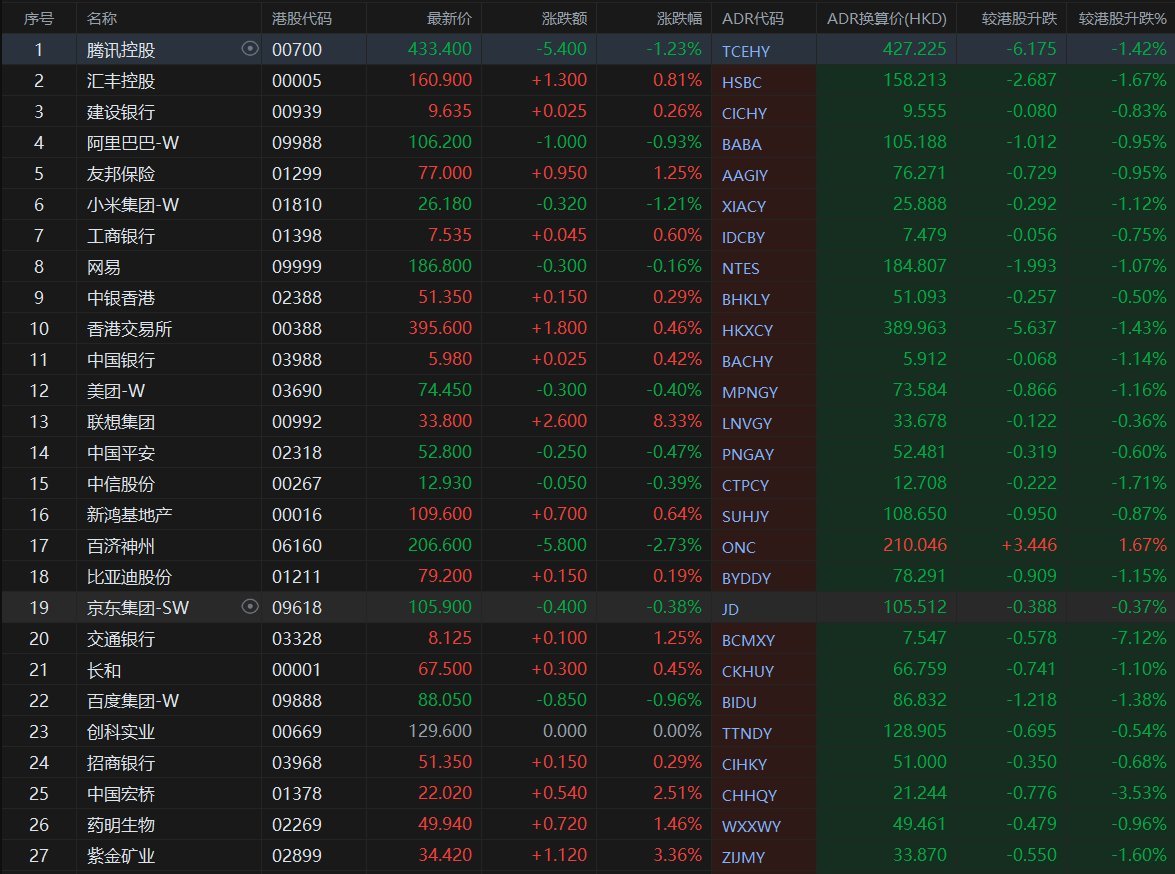1175x874 pixels.
Task: Select the 中国平安 stock name
Action: click(x=121, y=453)
